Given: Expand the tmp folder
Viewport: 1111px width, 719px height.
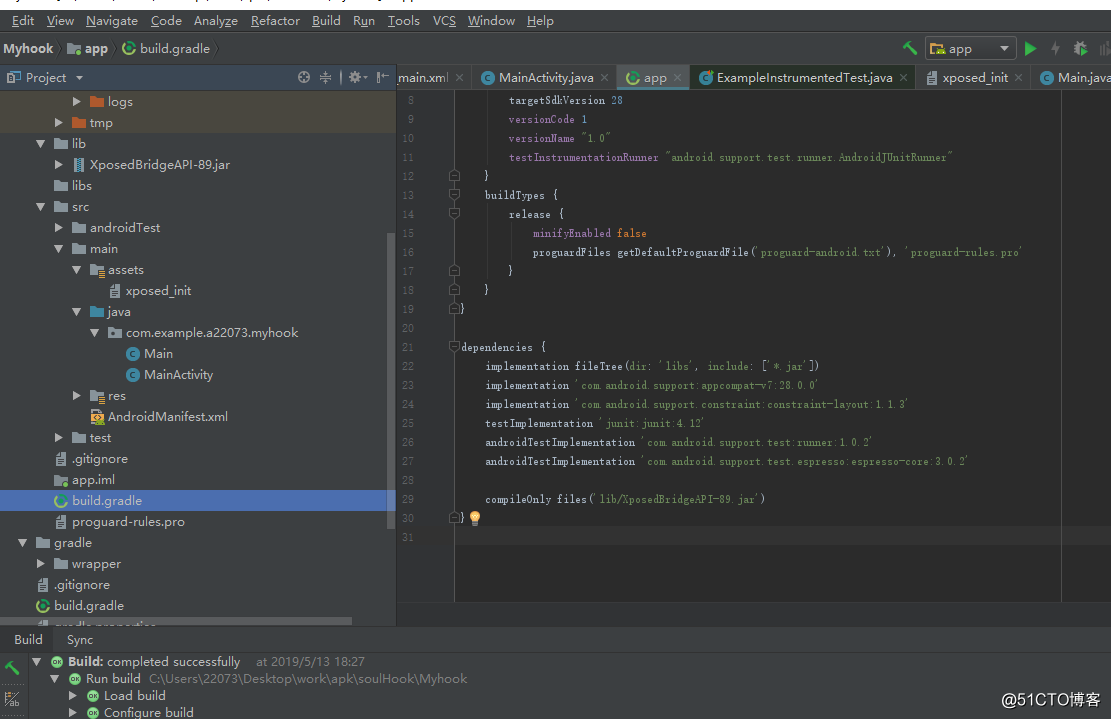Looking at the screenshot, I should pos(59,123).
